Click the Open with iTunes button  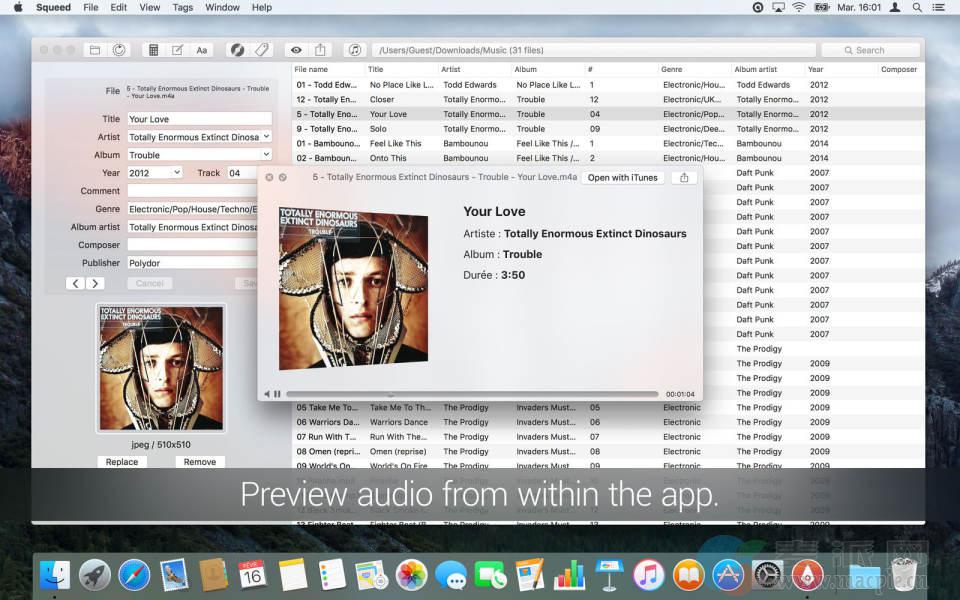tap(622, 178)
